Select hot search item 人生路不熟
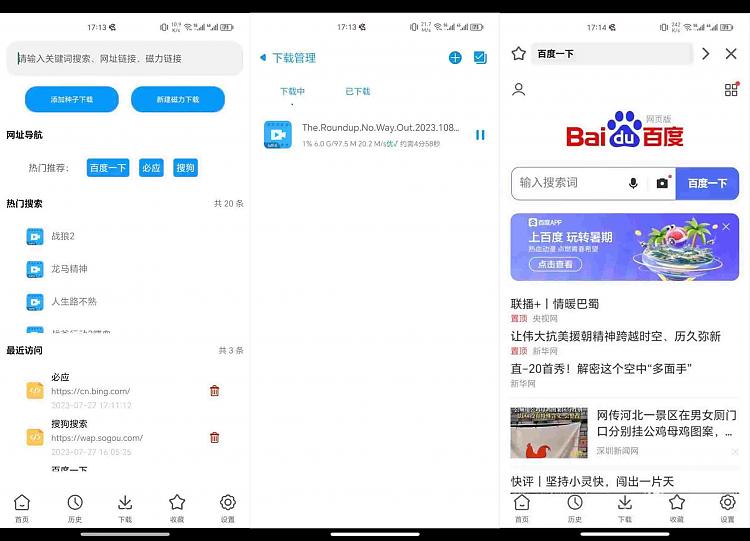Viewport: 750px width, 541px height. tap(74, 301)
